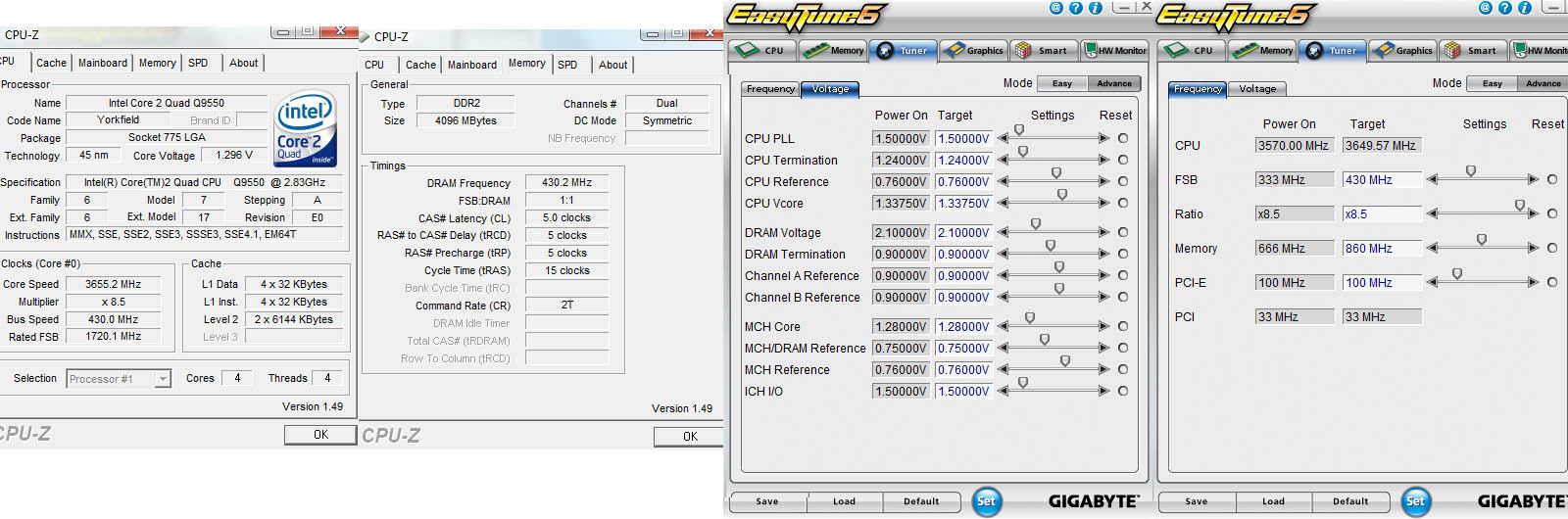Viewport: 1568px width, 519px height.
Task: Click Save in the Voltage EasyTune6 window
Action: pyautogui.click(x=767, y=501)
